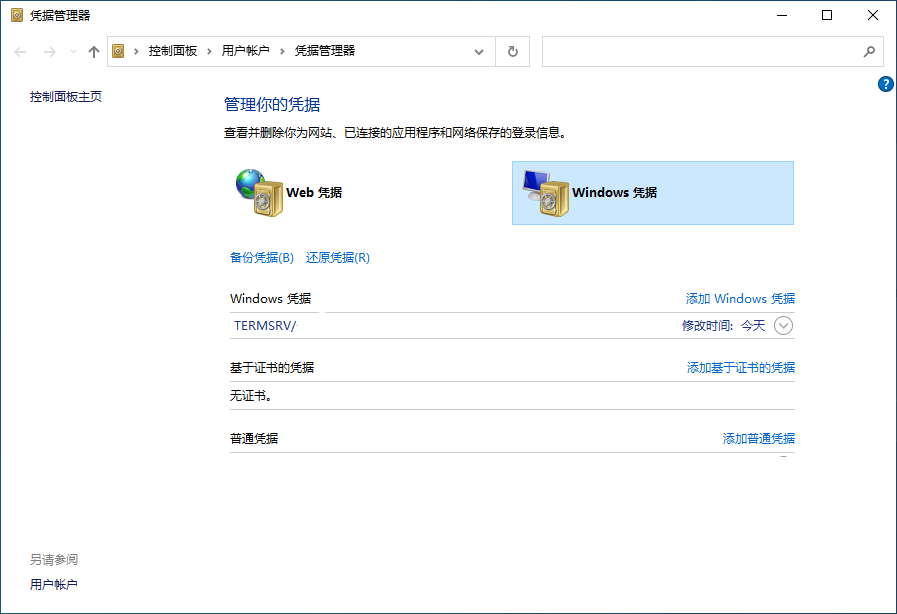
Task: Open 控制面板 breadcrumb in address bar
Action: pyautogui.click(x=173, y=51)
